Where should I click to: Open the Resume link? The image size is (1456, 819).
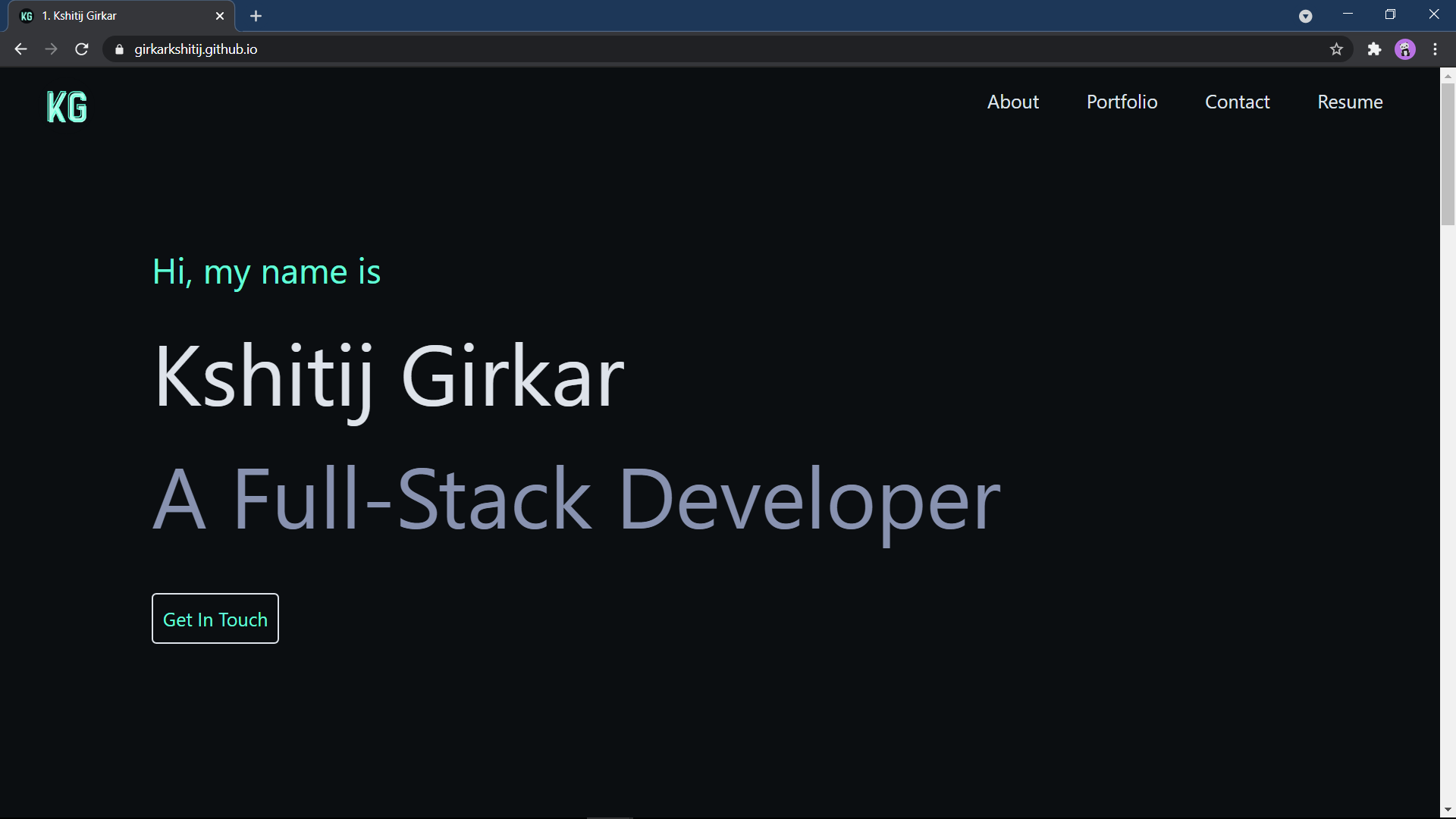1350,101
